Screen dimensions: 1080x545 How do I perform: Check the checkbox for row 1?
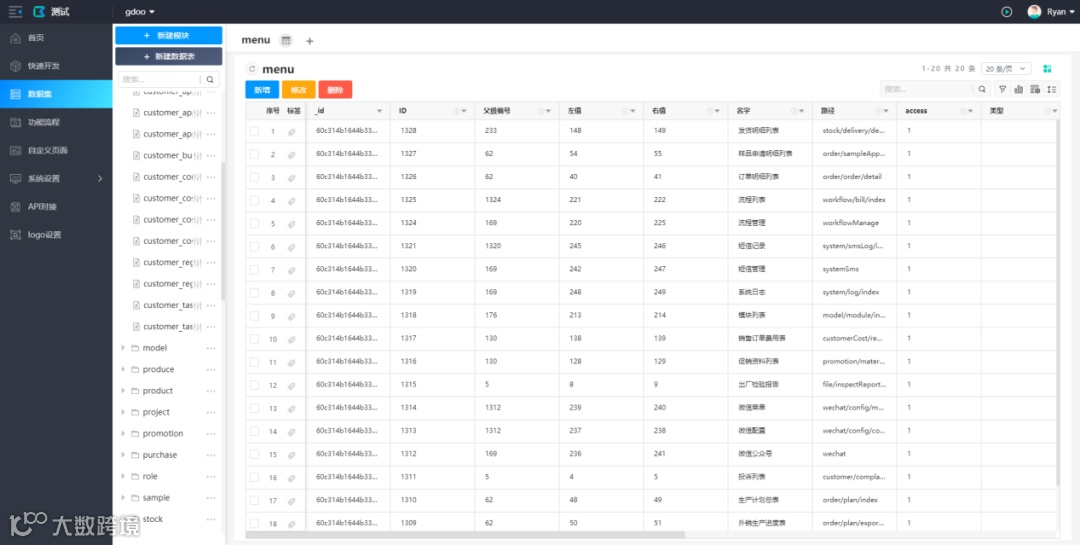pos(254,131)
